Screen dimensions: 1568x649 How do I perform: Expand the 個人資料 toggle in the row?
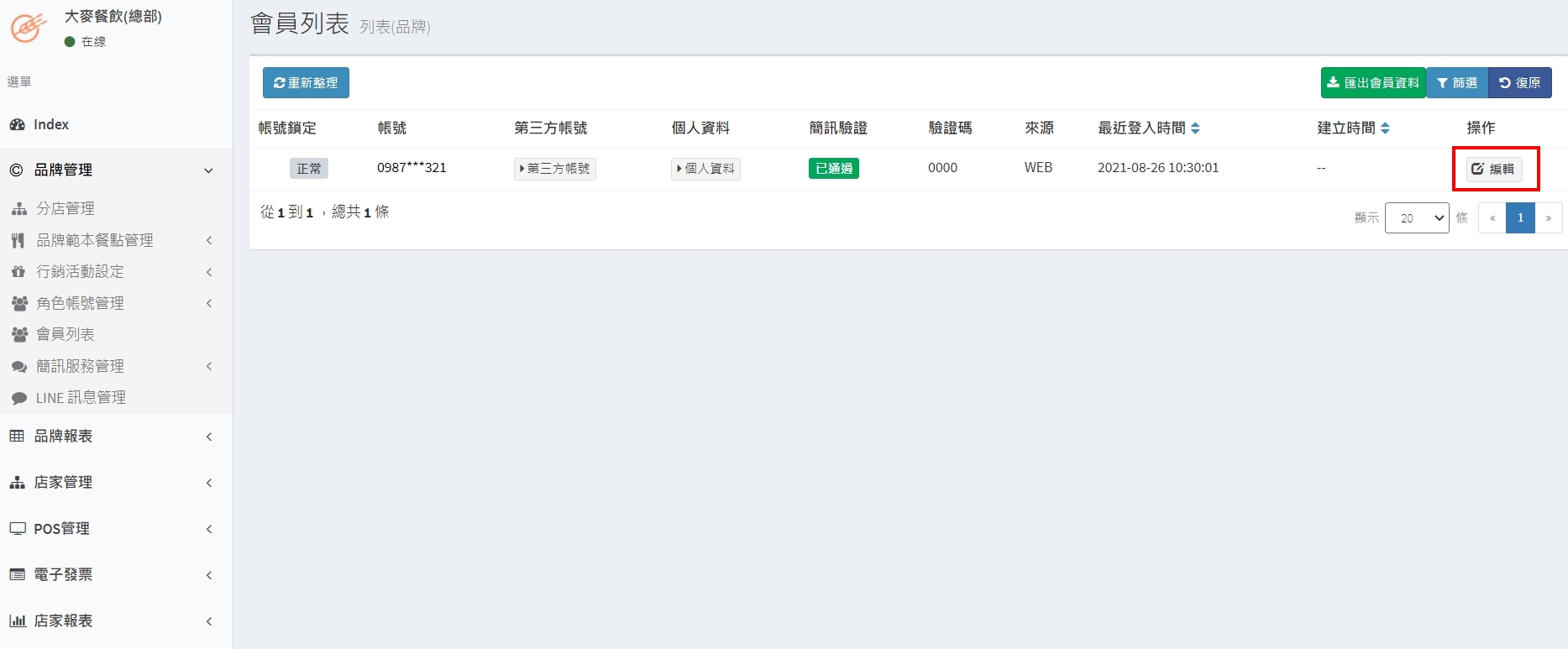705,169
